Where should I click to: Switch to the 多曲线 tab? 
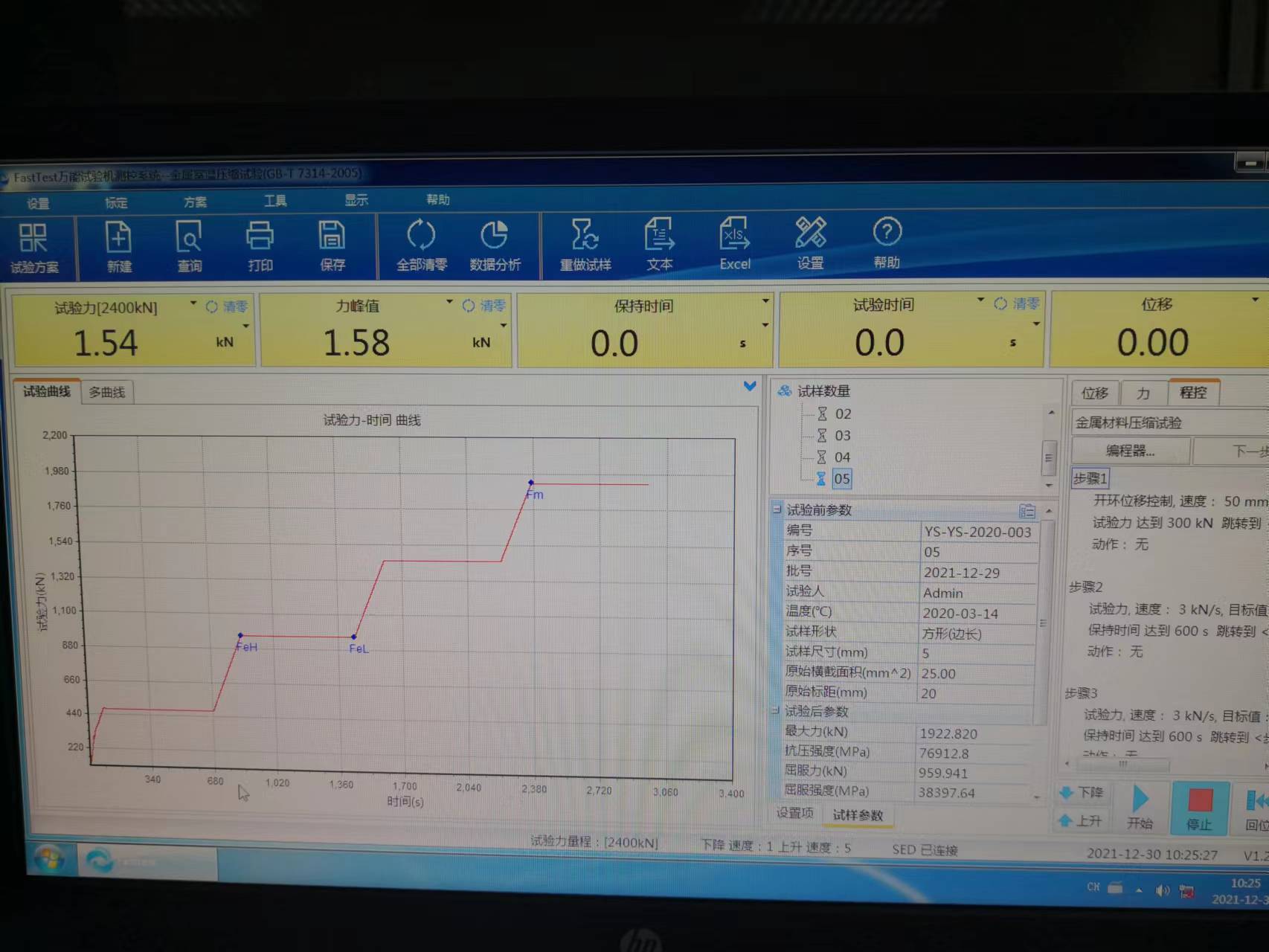tap(107, 393)
